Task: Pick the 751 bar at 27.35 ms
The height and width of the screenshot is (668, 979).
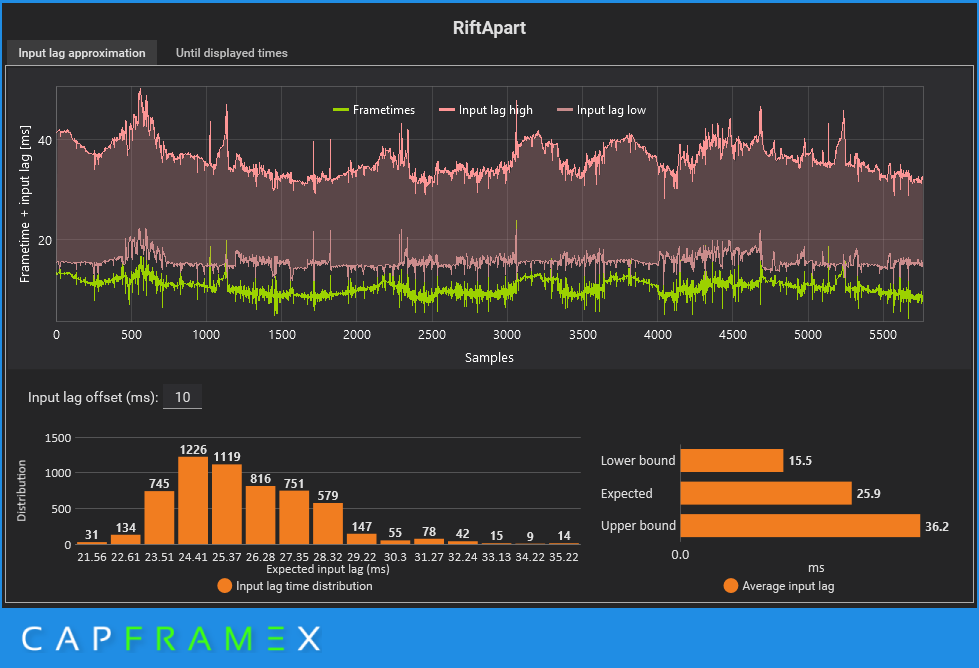Action: pyautogui.click(x=294, y=517)
